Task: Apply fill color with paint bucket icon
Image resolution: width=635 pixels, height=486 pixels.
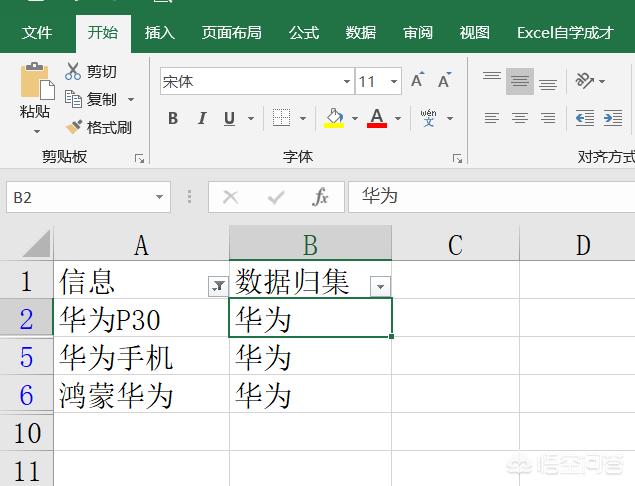Action: 334,118
